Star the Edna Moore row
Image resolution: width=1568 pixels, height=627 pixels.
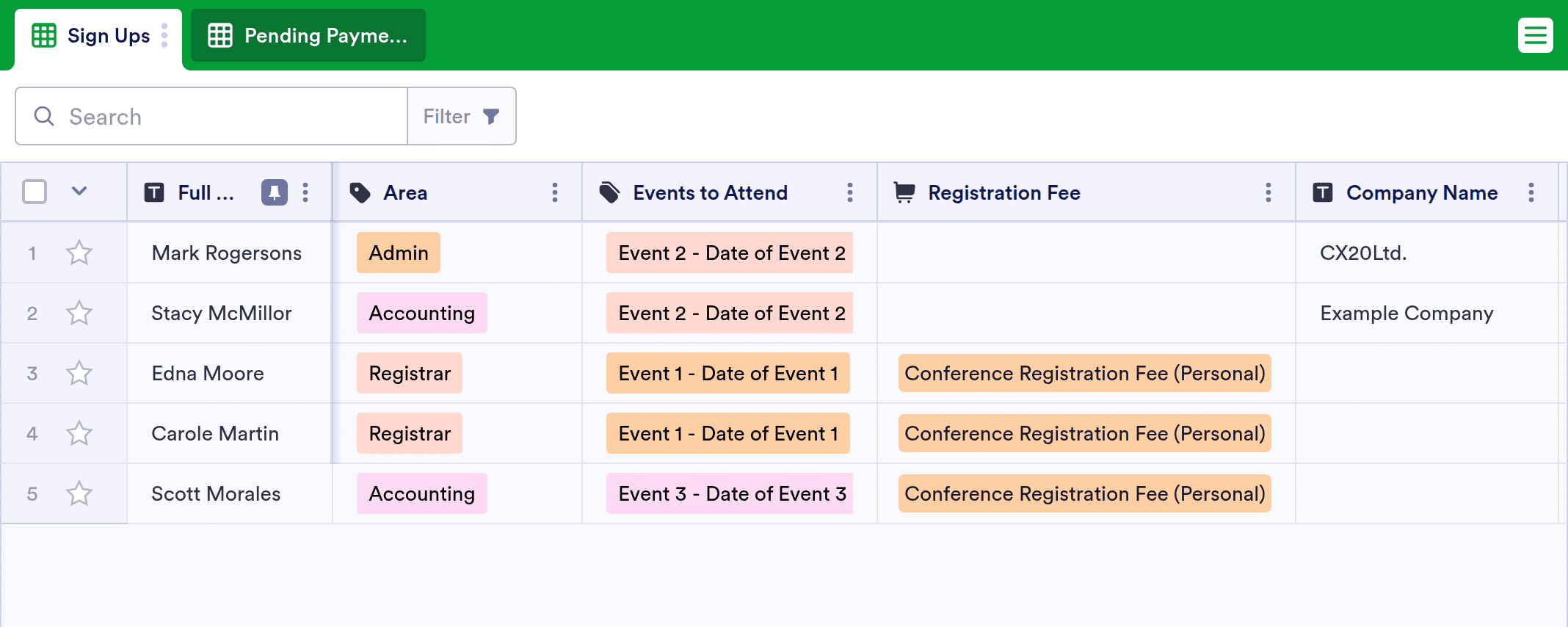79,373
